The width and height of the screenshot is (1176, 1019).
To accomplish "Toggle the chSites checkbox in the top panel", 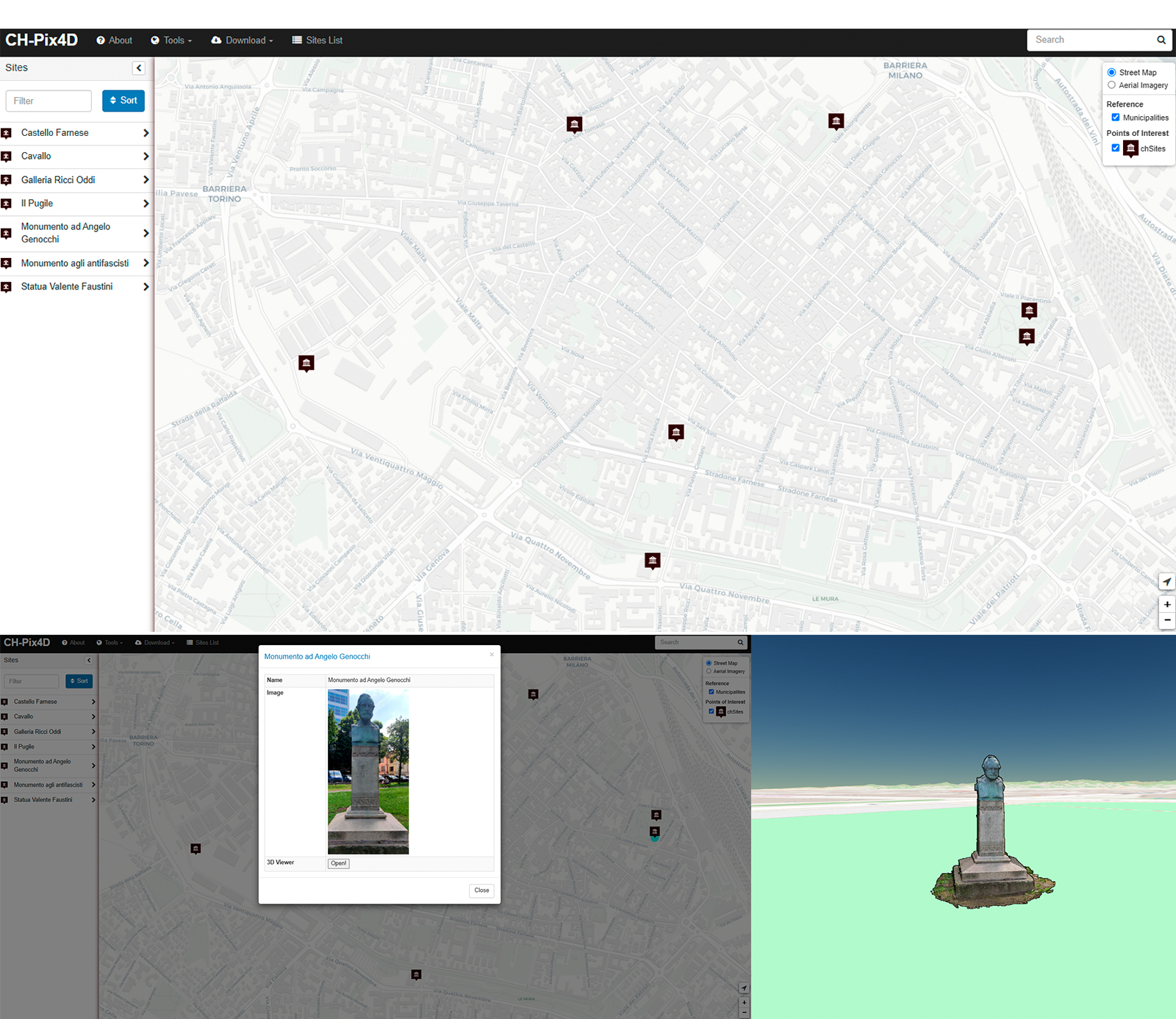I will (x=1116, y=148).
